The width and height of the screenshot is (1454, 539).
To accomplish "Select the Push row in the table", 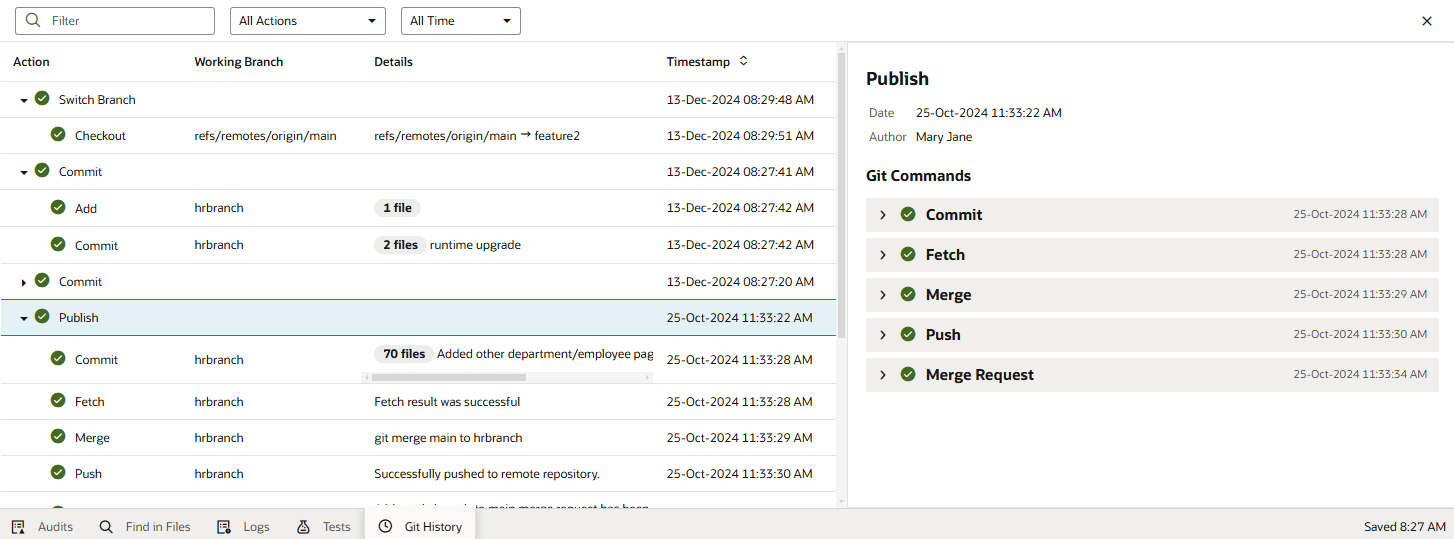I will click(x=418, y=474).
